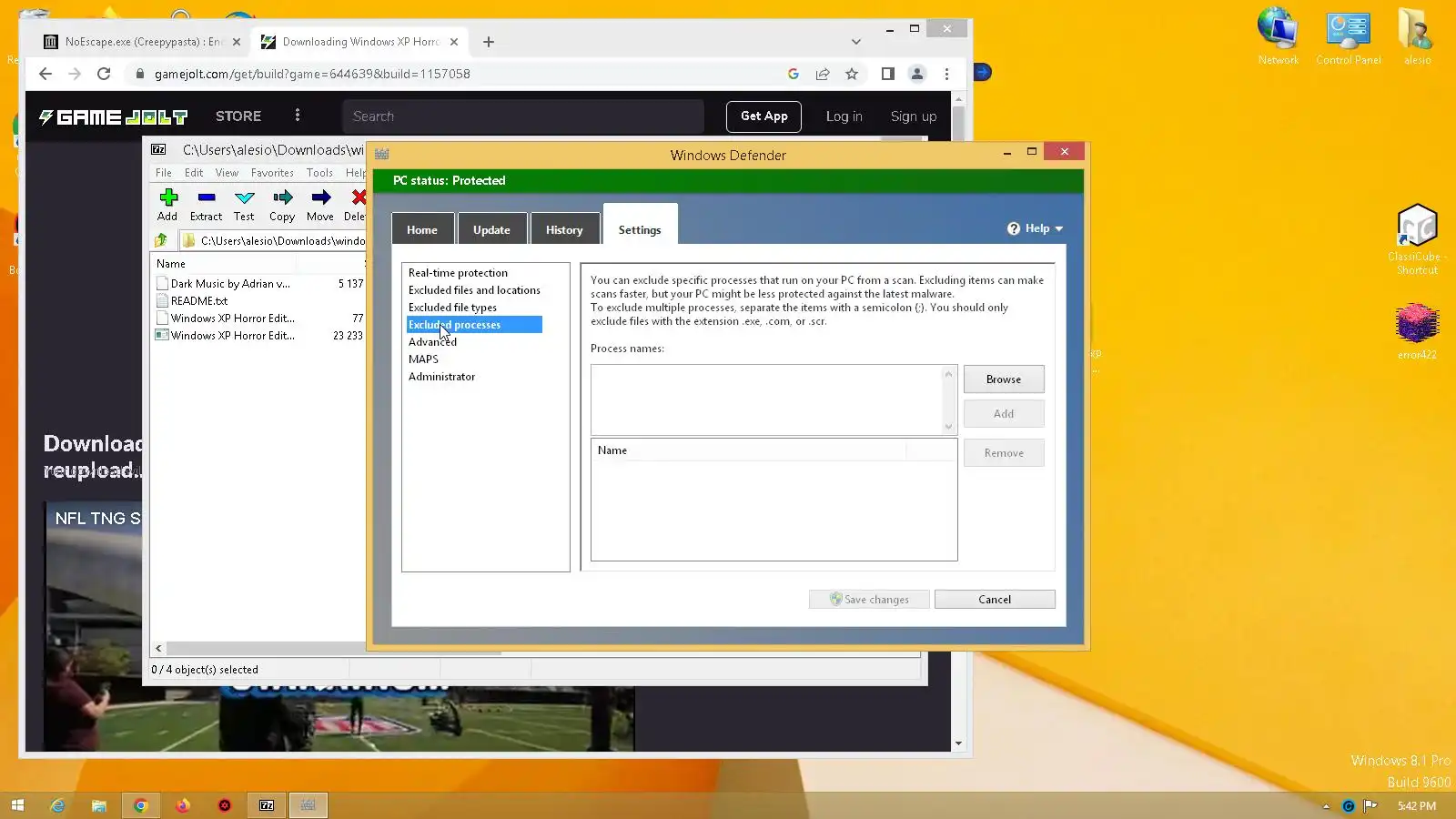
Task: Click the Log in link
Action: (x=844, y=116)
